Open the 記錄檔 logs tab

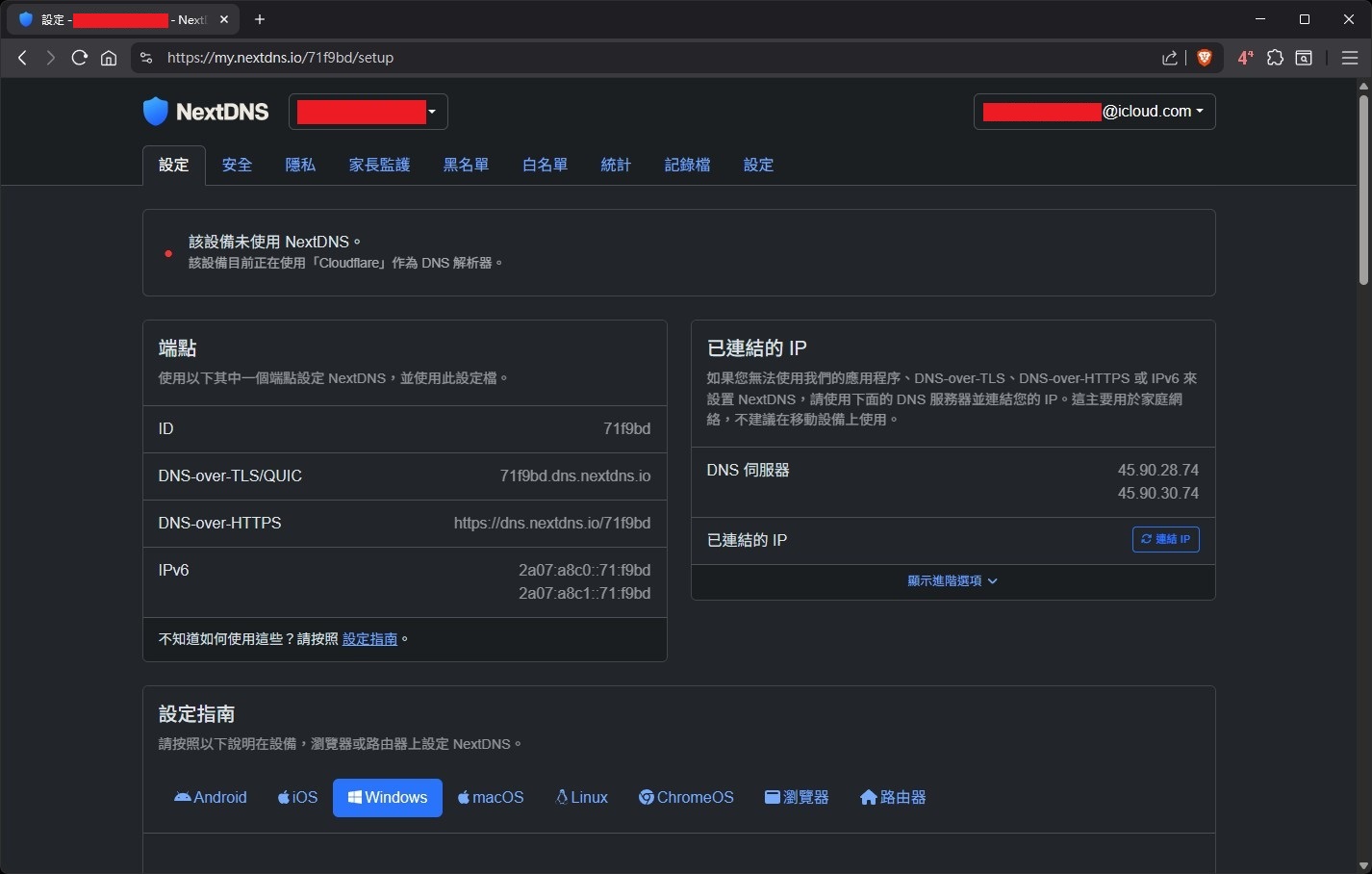[x=687, y=165]
